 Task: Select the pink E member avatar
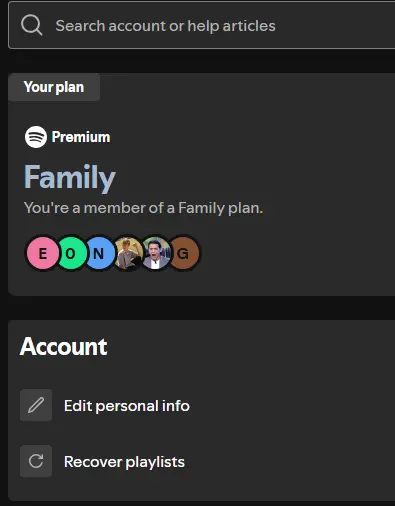pos(42,253)
